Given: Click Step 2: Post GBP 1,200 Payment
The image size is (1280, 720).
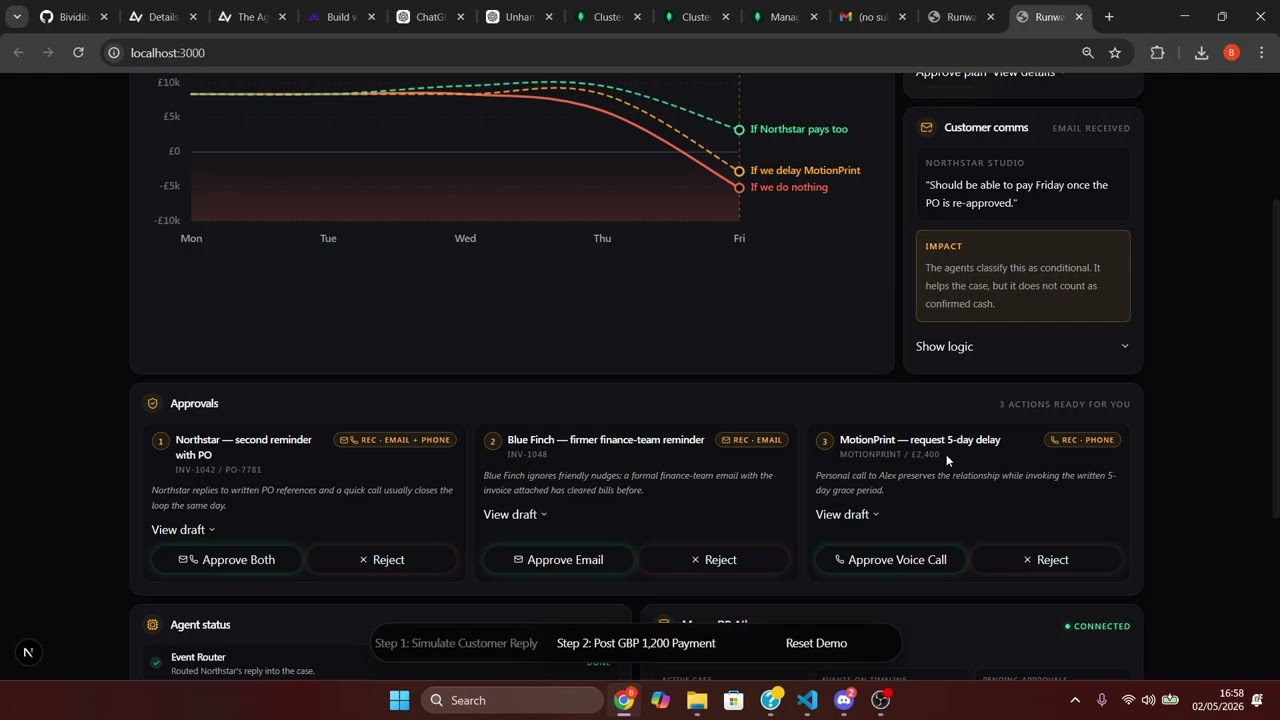Looking at the screenshot, I should coord(636,643).
